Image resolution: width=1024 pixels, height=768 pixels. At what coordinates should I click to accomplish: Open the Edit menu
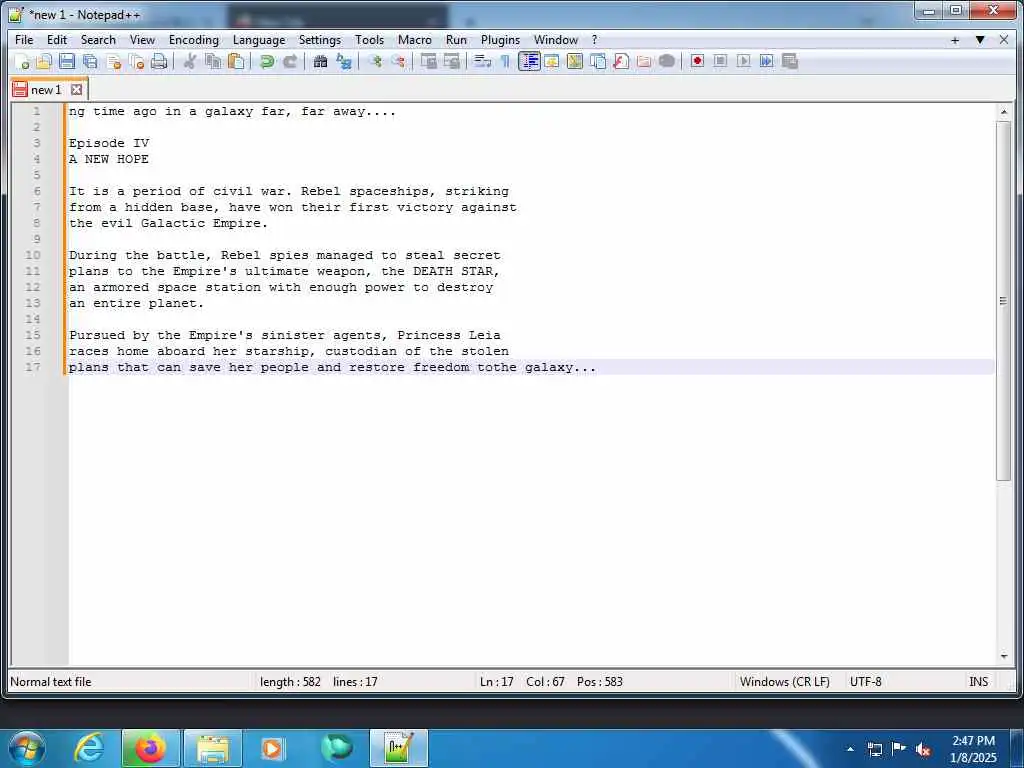coord(57,40)
